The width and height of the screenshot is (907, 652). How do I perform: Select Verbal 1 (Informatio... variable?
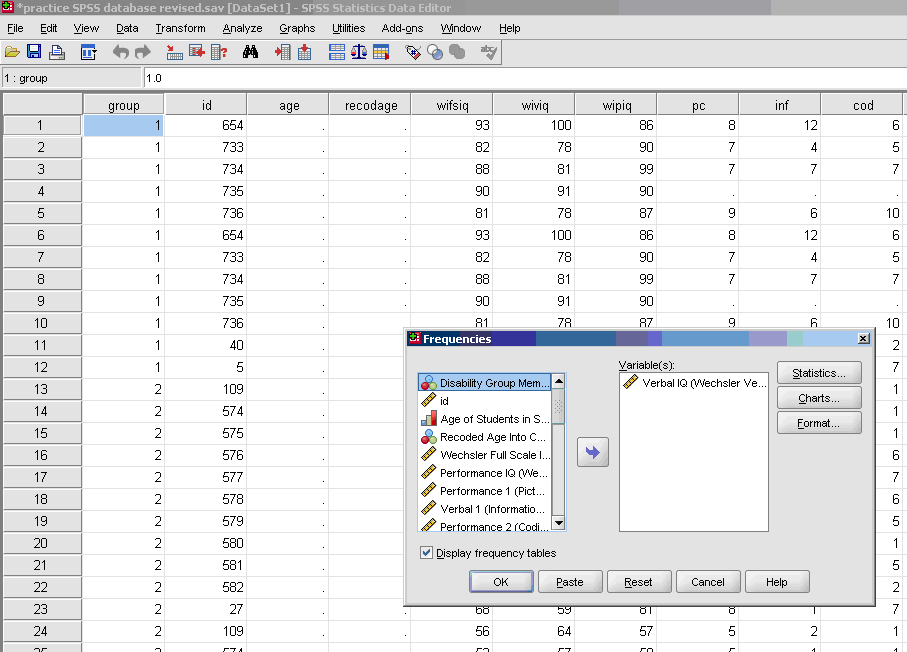coord(485,509)
